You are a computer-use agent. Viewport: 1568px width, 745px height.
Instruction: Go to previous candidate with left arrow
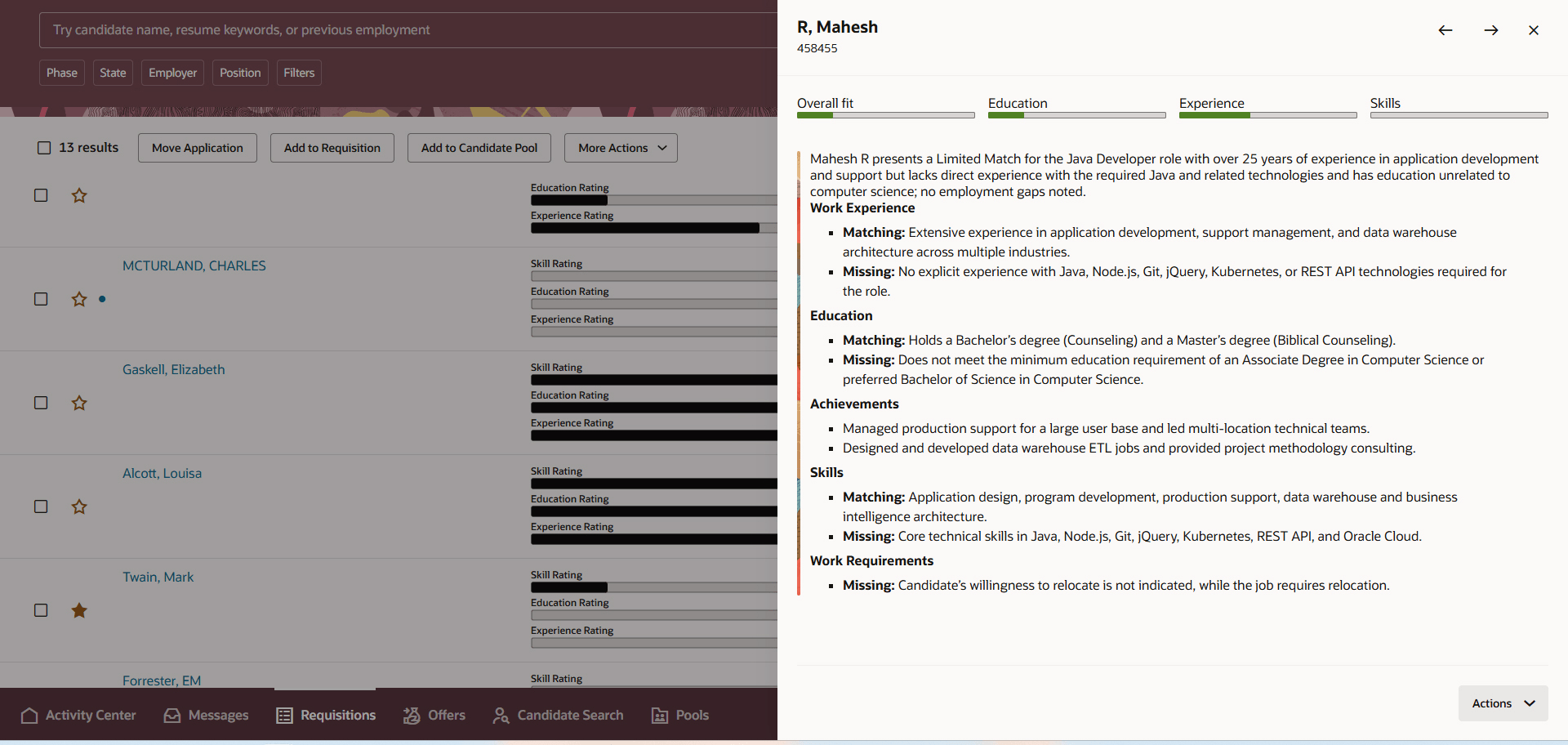point(1445,30)
